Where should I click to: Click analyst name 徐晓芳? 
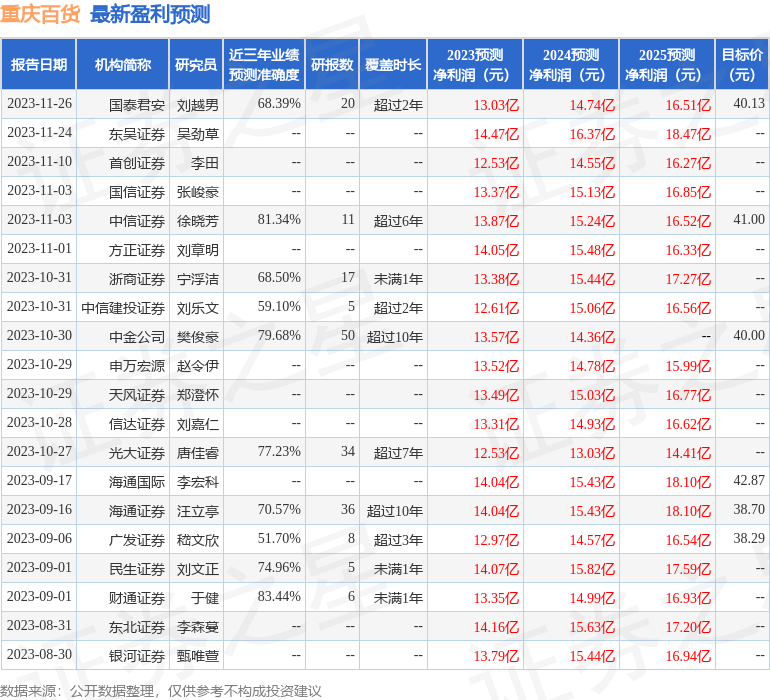pos(198,221)
